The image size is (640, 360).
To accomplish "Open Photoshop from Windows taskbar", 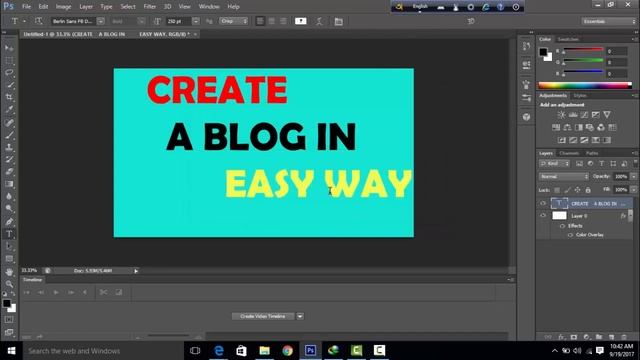I will tap(310, 350).
